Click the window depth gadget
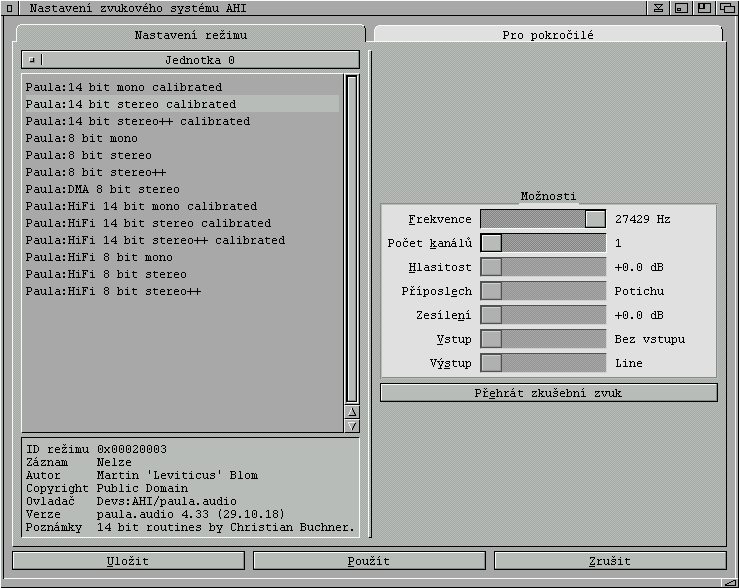 click(x=727, y=8)
